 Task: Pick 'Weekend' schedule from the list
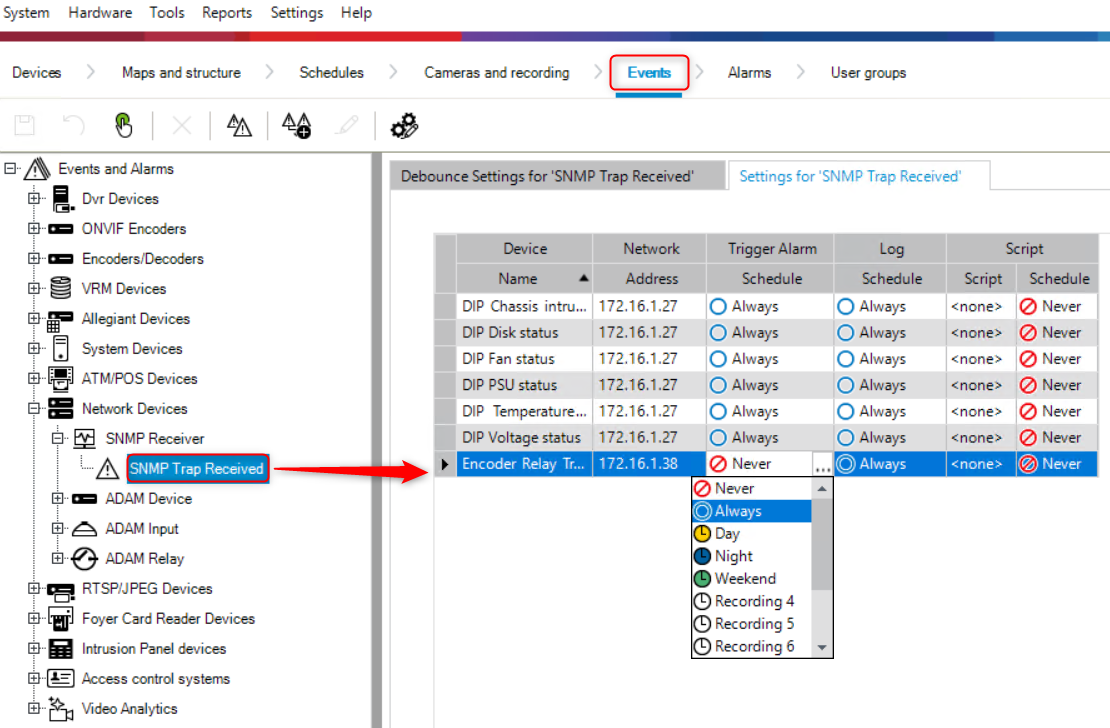point(744,579)
